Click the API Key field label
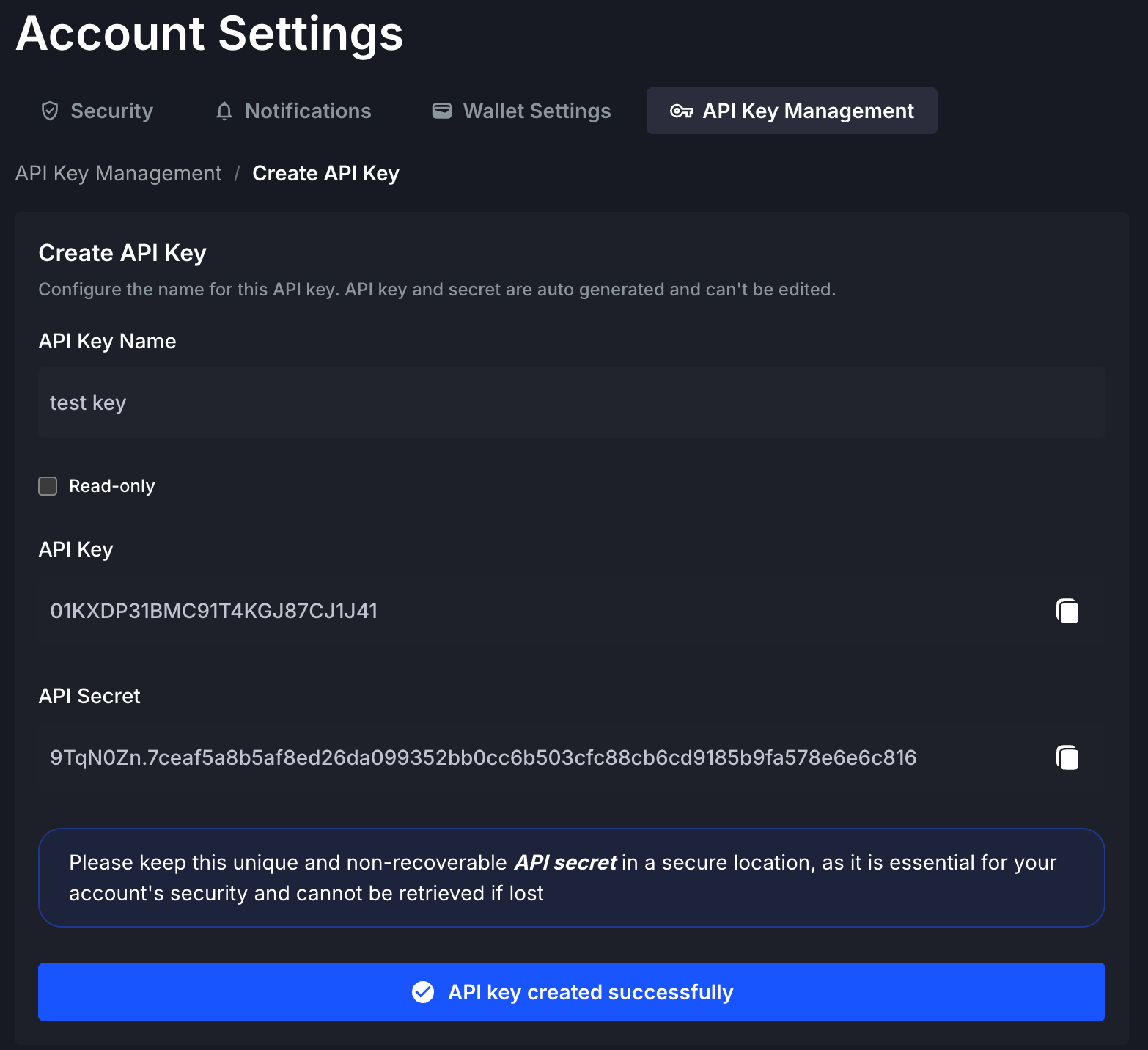 (x=76, y=549)
